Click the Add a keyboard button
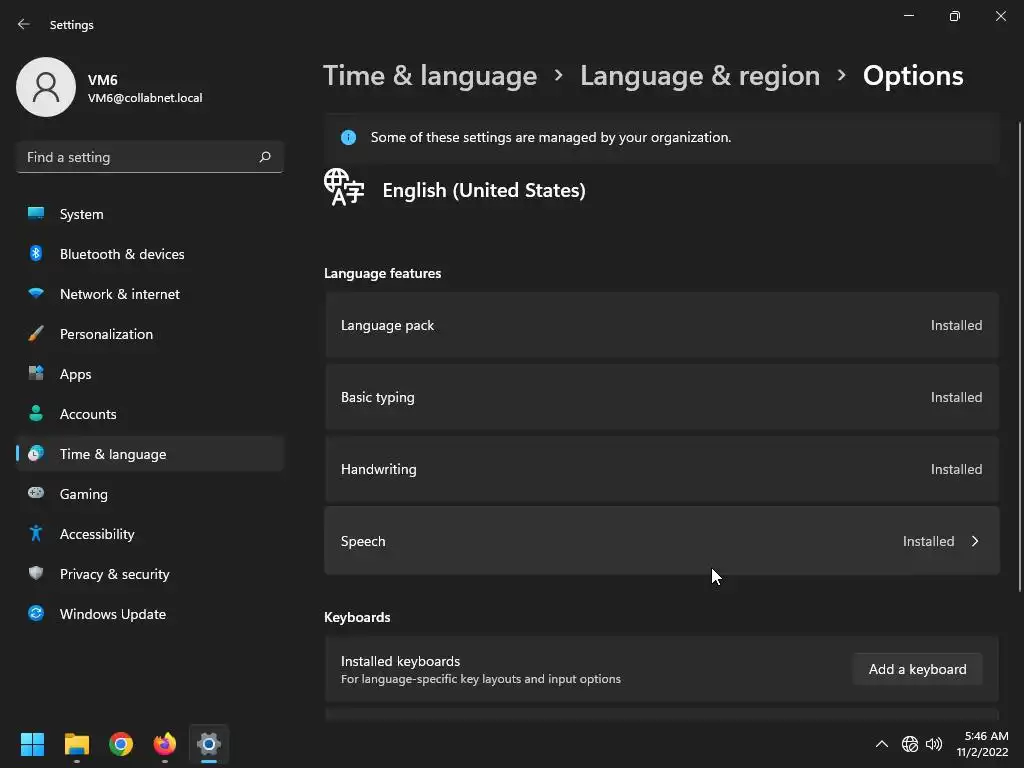The width and height of the screenshot is (1024, 768). (x=917, y=669)
